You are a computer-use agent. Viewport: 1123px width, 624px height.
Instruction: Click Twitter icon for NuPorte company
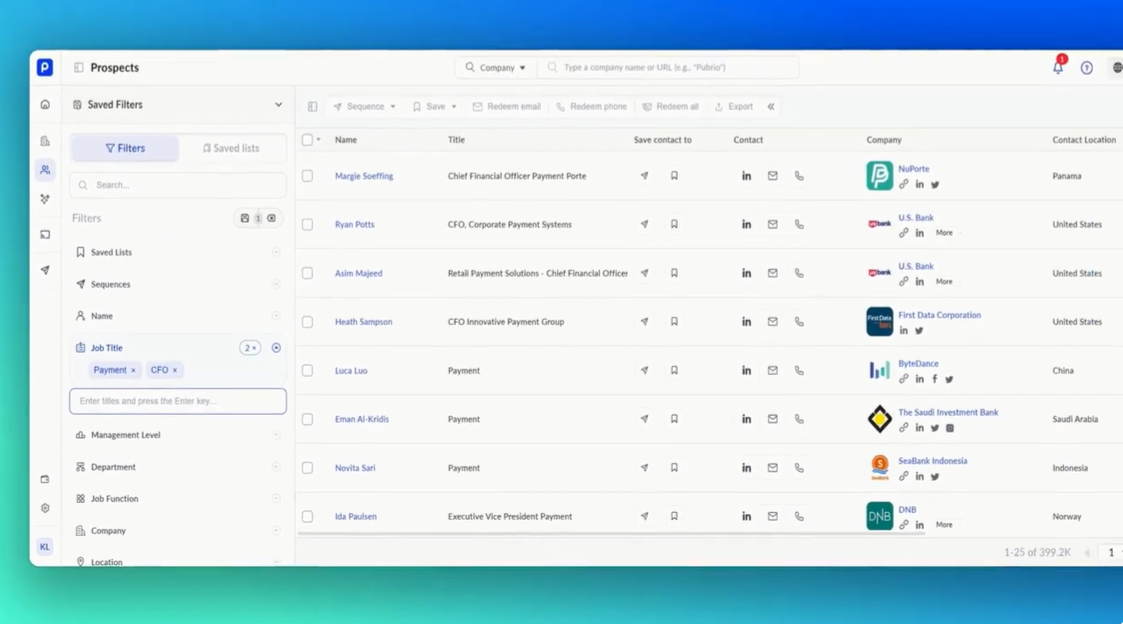pos(935,185)
